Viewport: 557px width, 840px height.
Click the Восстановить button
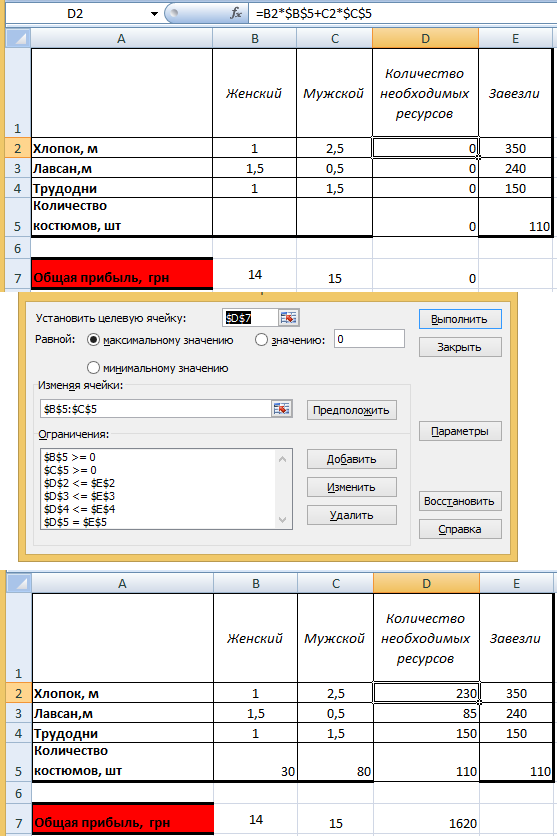point(460,501)
